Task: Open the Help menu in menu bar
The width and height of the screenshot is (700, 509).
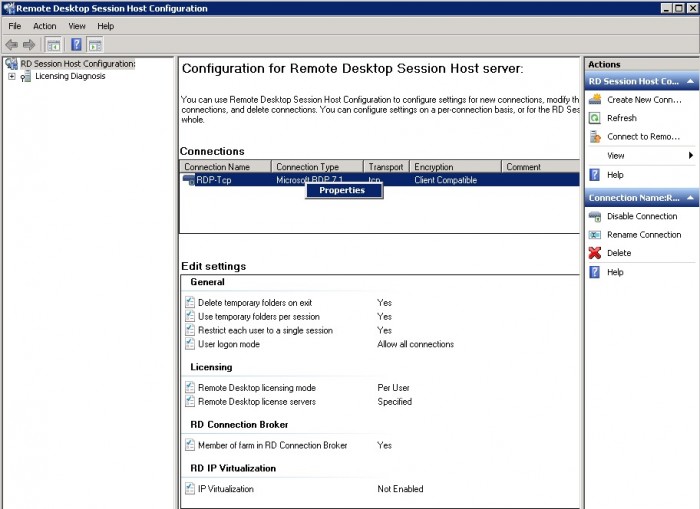Action: click(106, 26)
